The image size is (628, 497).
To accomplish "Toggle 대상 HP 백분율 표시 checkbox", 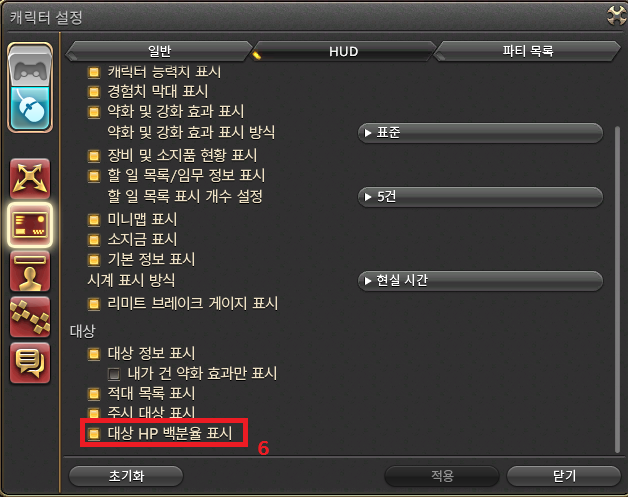I will 94,433.
